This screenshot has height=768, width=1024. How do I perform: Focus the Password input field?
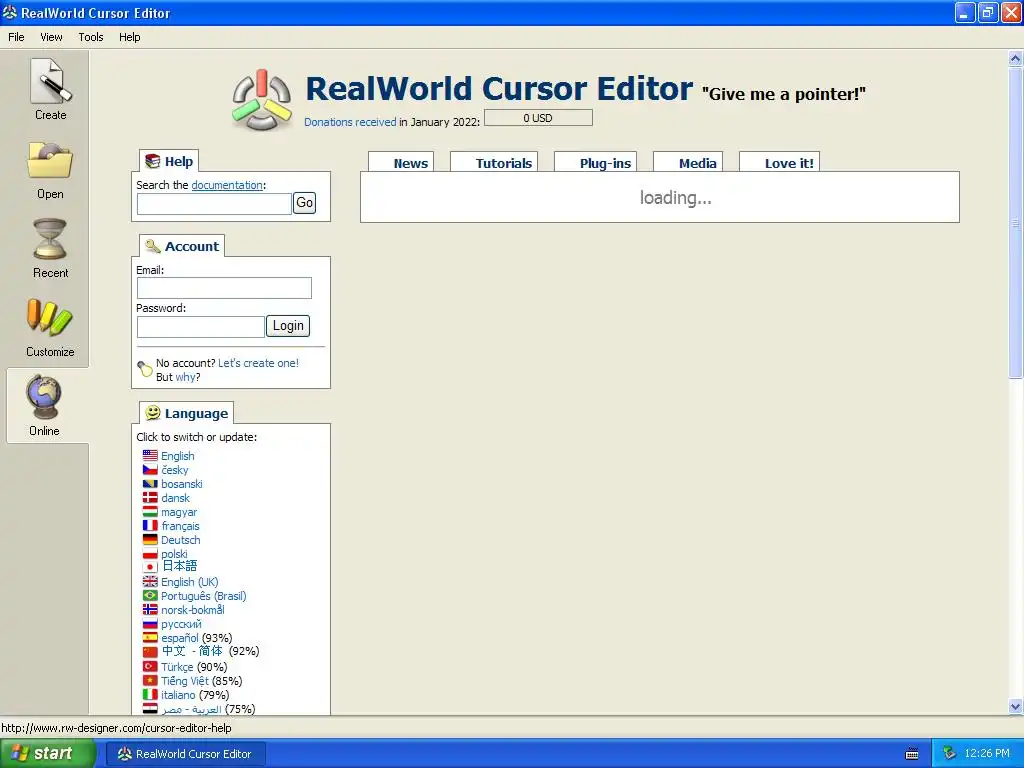tap(200, 327)
